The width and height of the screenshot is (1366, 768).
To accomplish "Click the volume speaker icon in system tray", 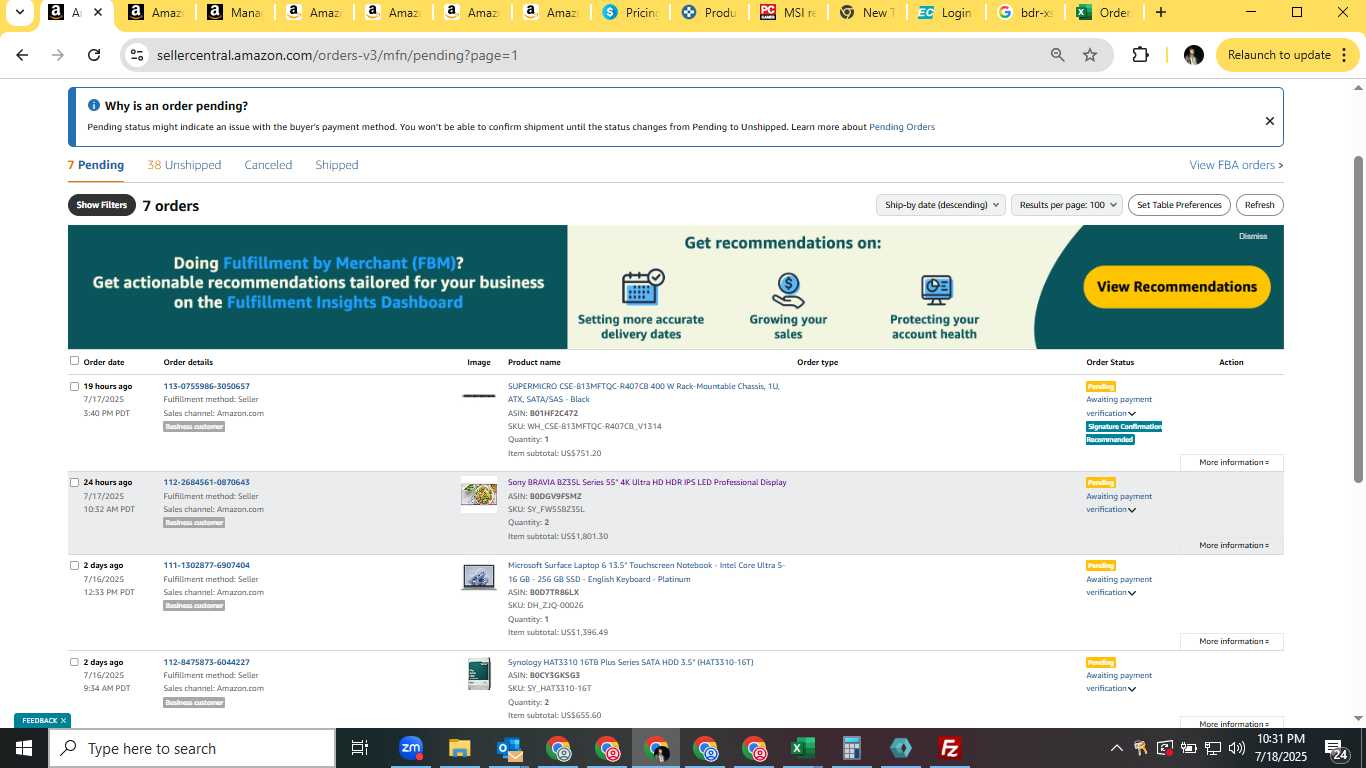I will click(x=1237, y=748).
